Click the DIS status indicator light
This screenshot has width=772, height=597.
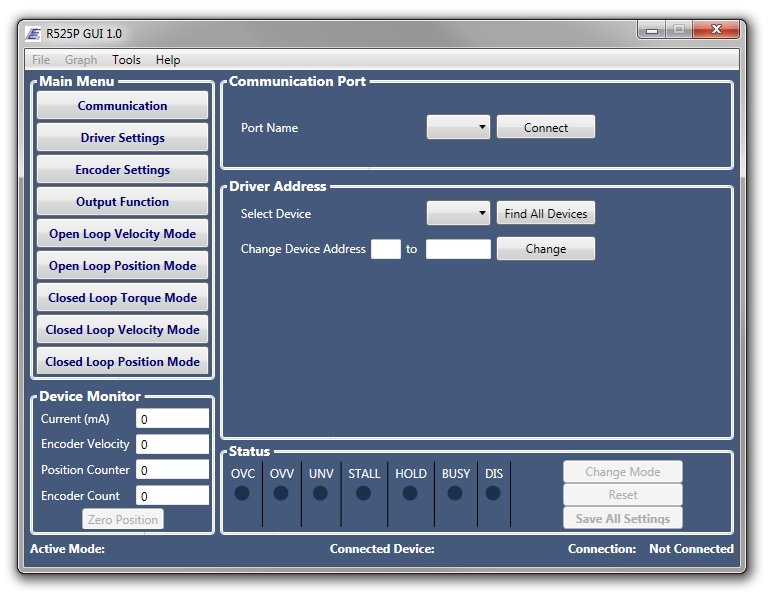pyautogui.click(x=493, y=493)
